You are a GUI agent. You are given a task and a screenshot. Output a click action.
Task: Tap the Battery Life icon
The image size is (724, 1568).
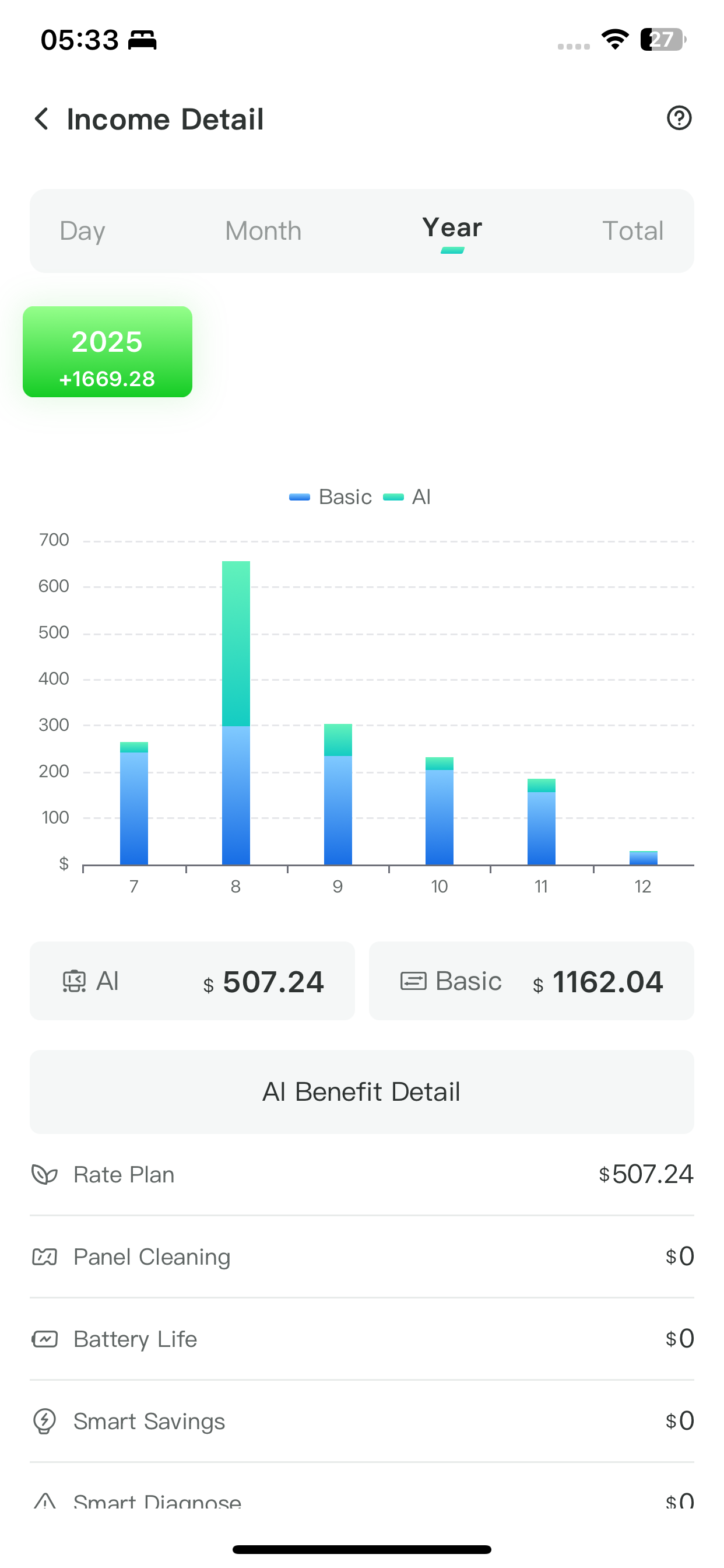(x=44, y=1339)
